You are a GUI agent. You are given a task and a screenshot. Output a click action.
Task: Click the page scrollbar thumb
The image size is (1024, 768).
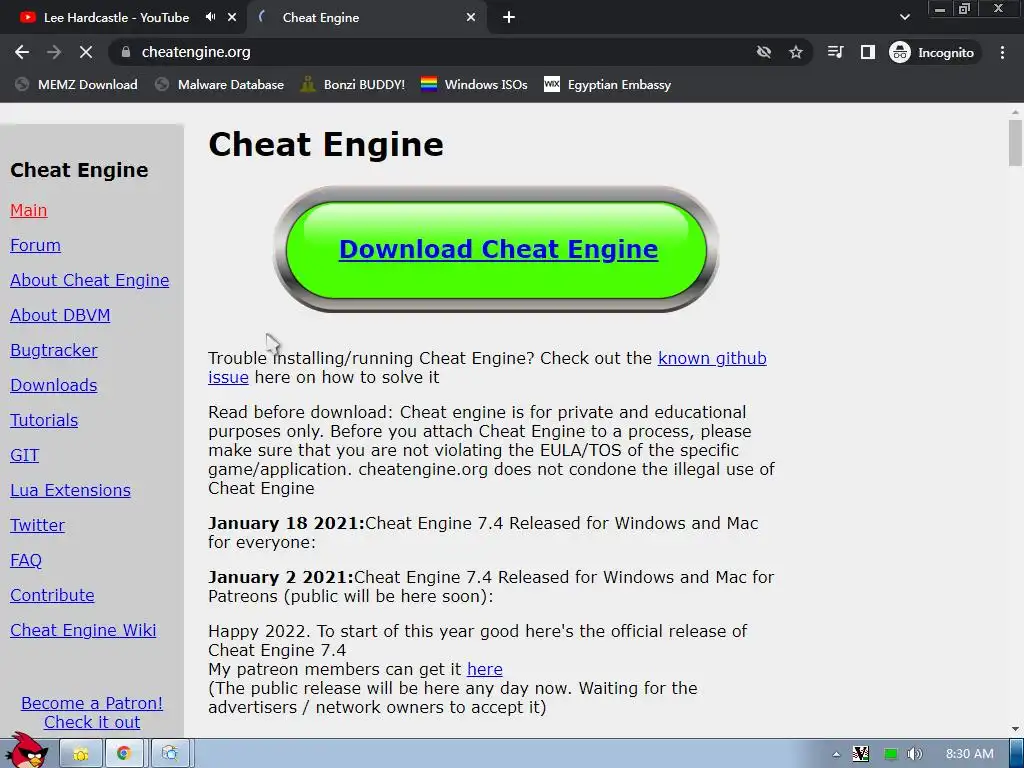coord(1015,143)
